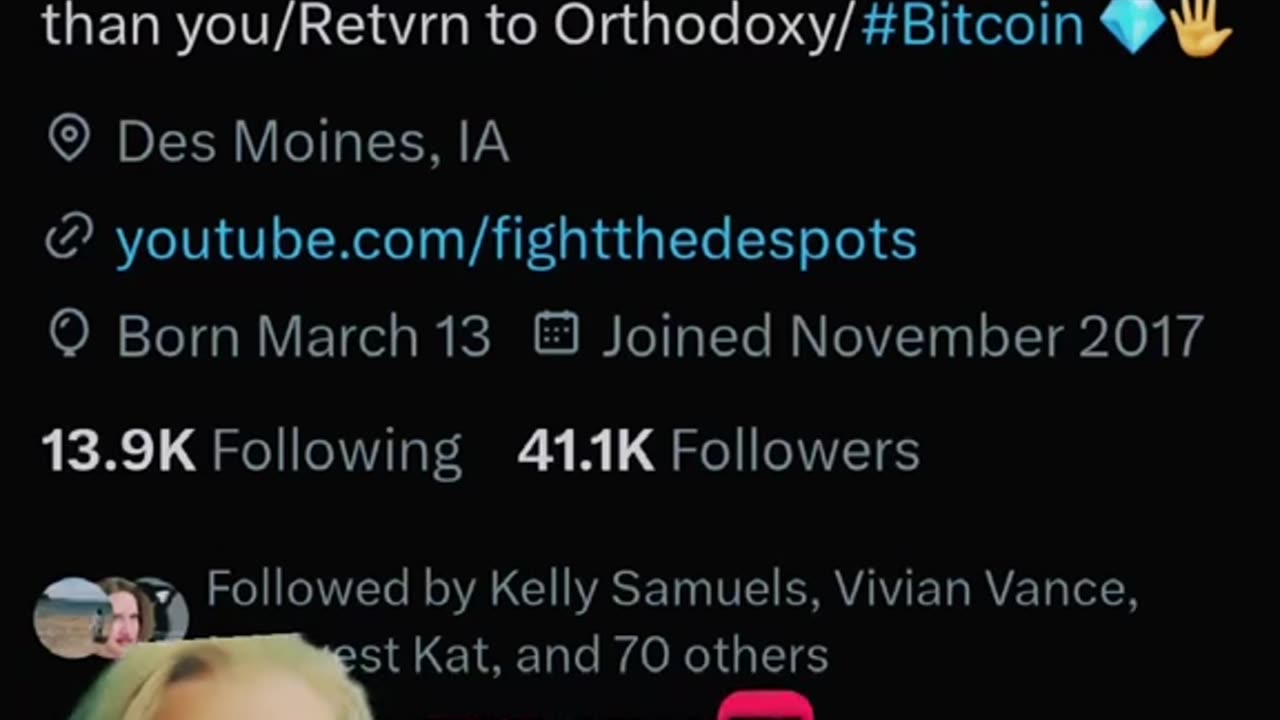1280x720 pixels.
Task: Open the #Bitcoin hashtag
Action: [x=972, y=25]
